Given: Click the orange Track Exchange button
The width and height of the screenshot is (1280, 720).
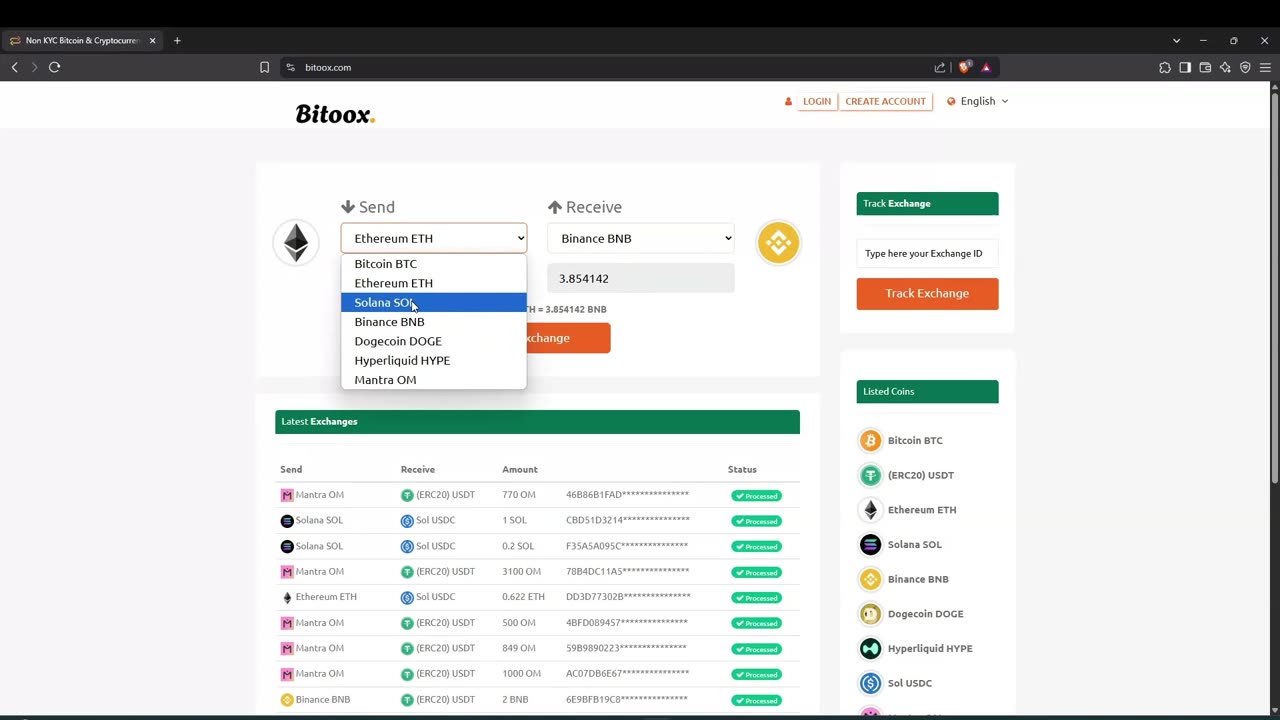Looking at the screenshot, I should pos(927,293).
